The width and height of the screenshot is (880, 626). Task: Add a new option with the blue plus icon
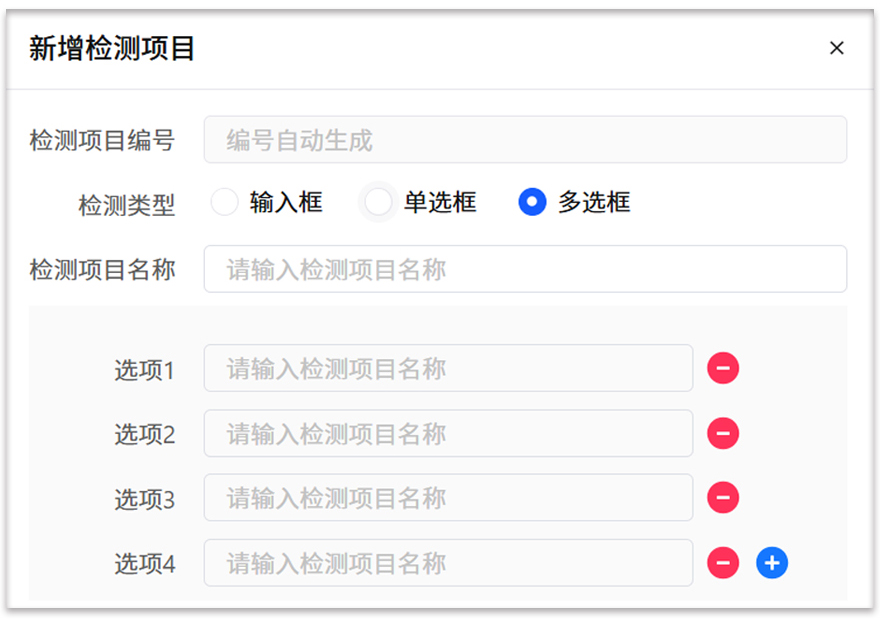point(771,564)
